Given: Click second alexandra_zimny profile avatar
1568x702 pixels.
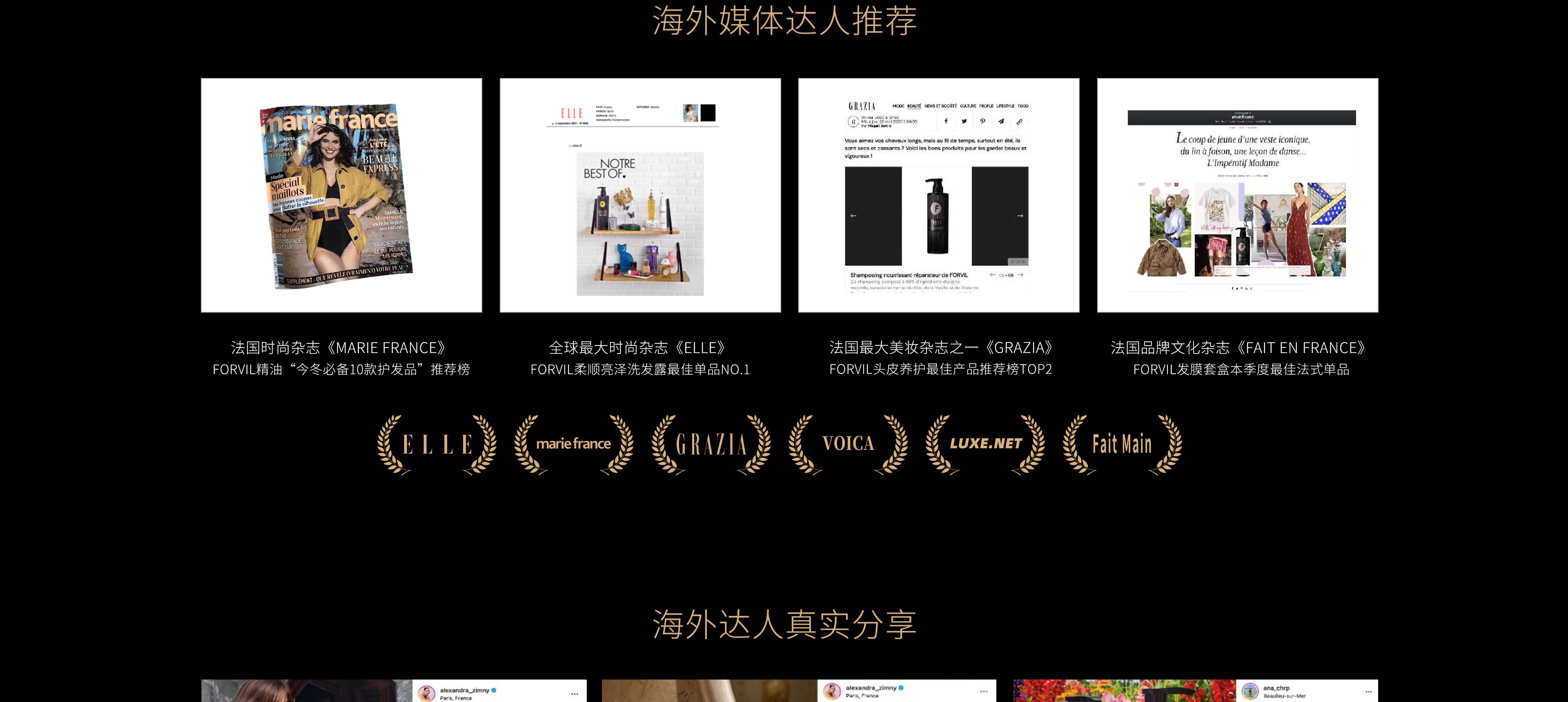Looking at the screenshot, I should click(x=831, y=691).
